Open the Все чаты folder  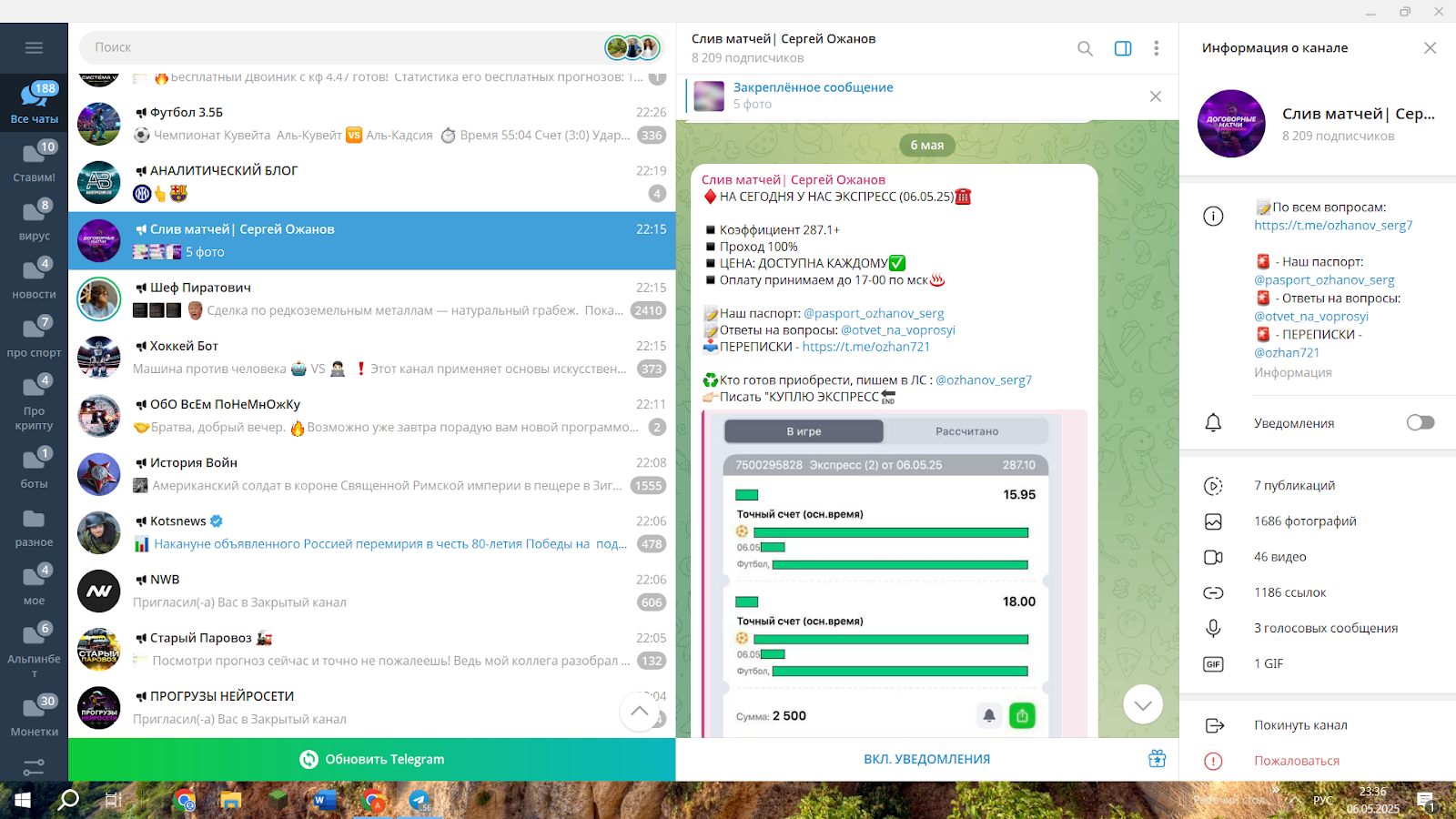pos(34,102)
